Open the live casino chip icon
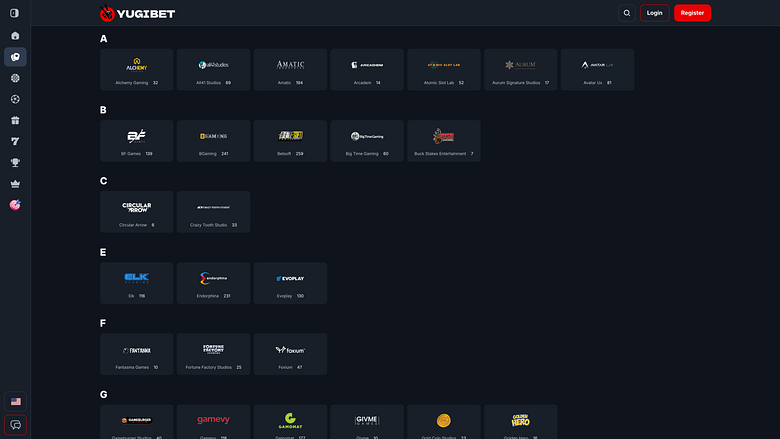The height and width of the screenshot is (439, 780). [15, 78]
